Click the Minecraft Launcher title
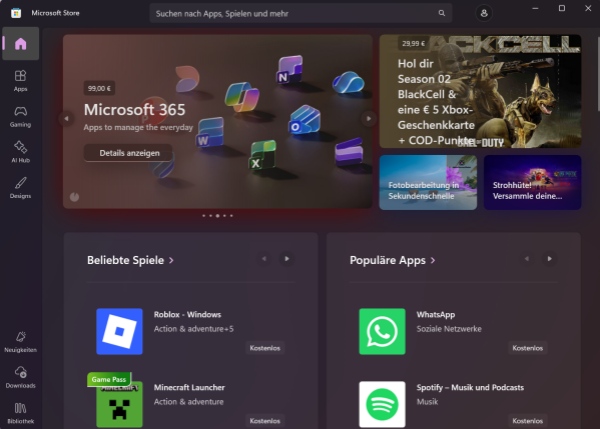The width and height of the screenshot is (600, 429). coord(189,387)
